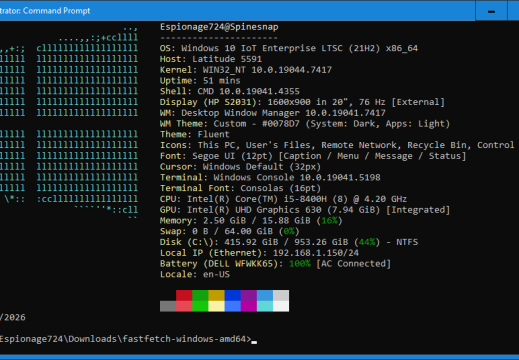Click the WM: Desktop Window Manager line
519x360 pixels.
[x=273, y=113]
